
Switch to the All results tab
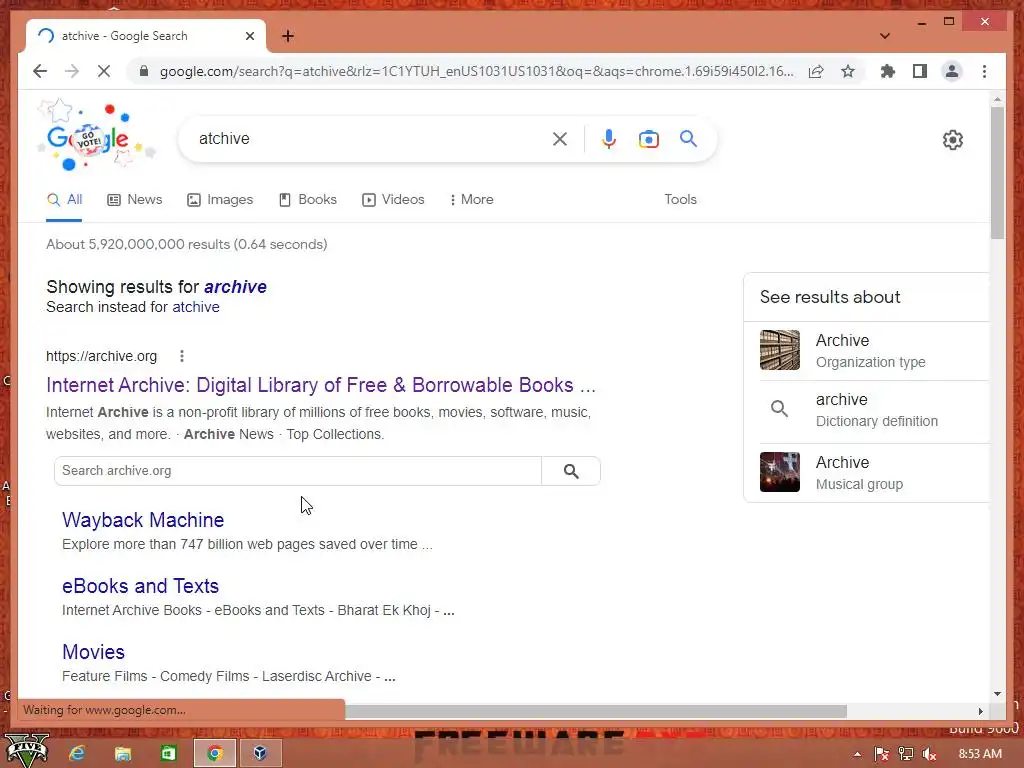(x=64, y=200)
